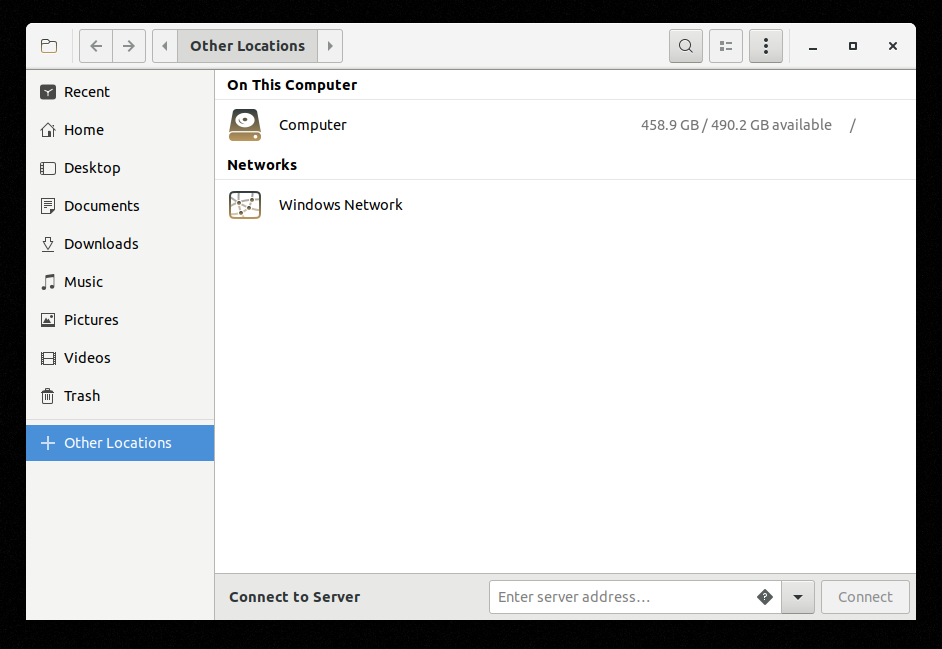Click the path bar left triangle
942x649 pixels.
click(165, 46)
